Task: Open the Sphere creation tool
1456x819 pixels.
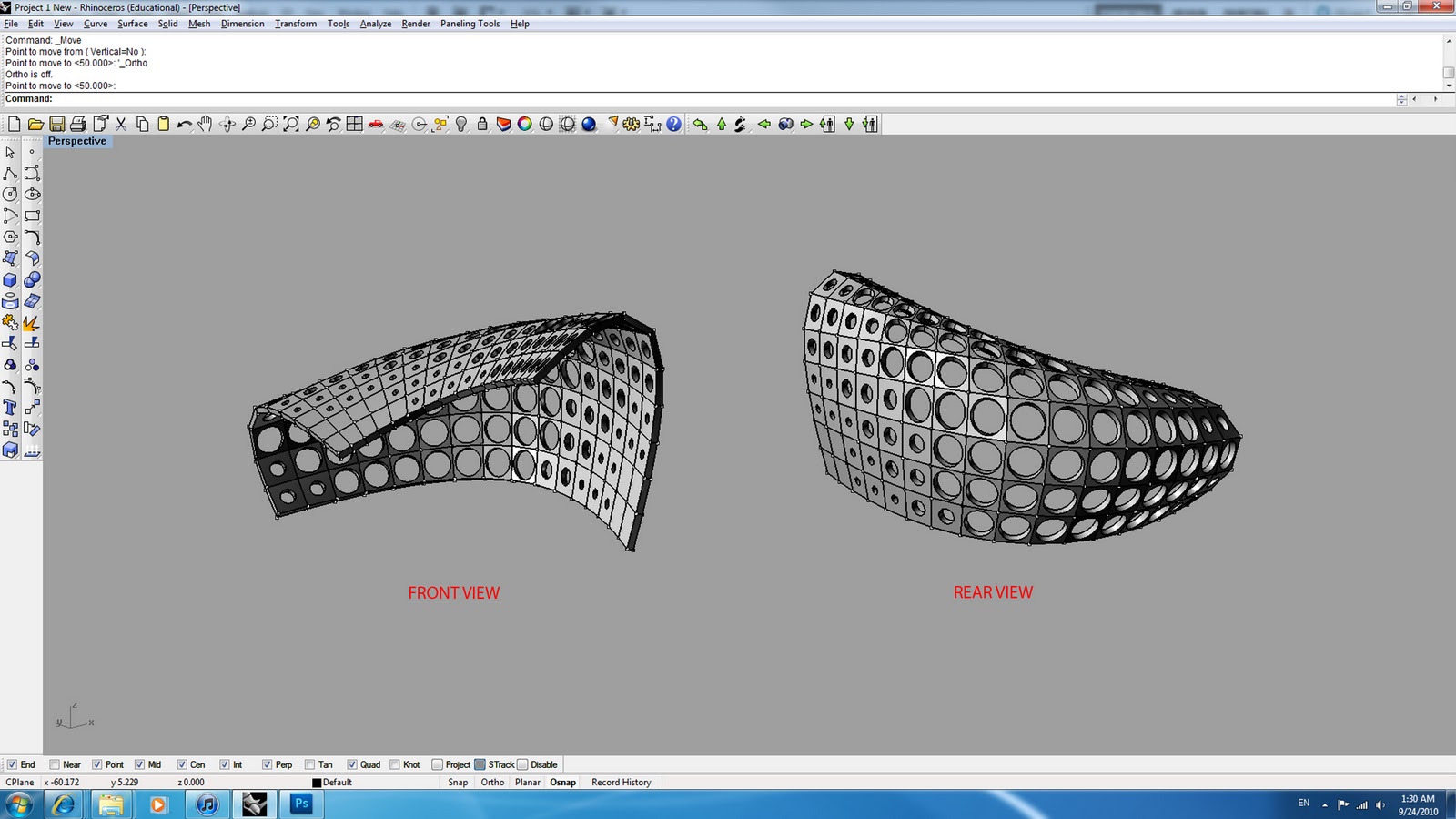Action: coord(31,279)
